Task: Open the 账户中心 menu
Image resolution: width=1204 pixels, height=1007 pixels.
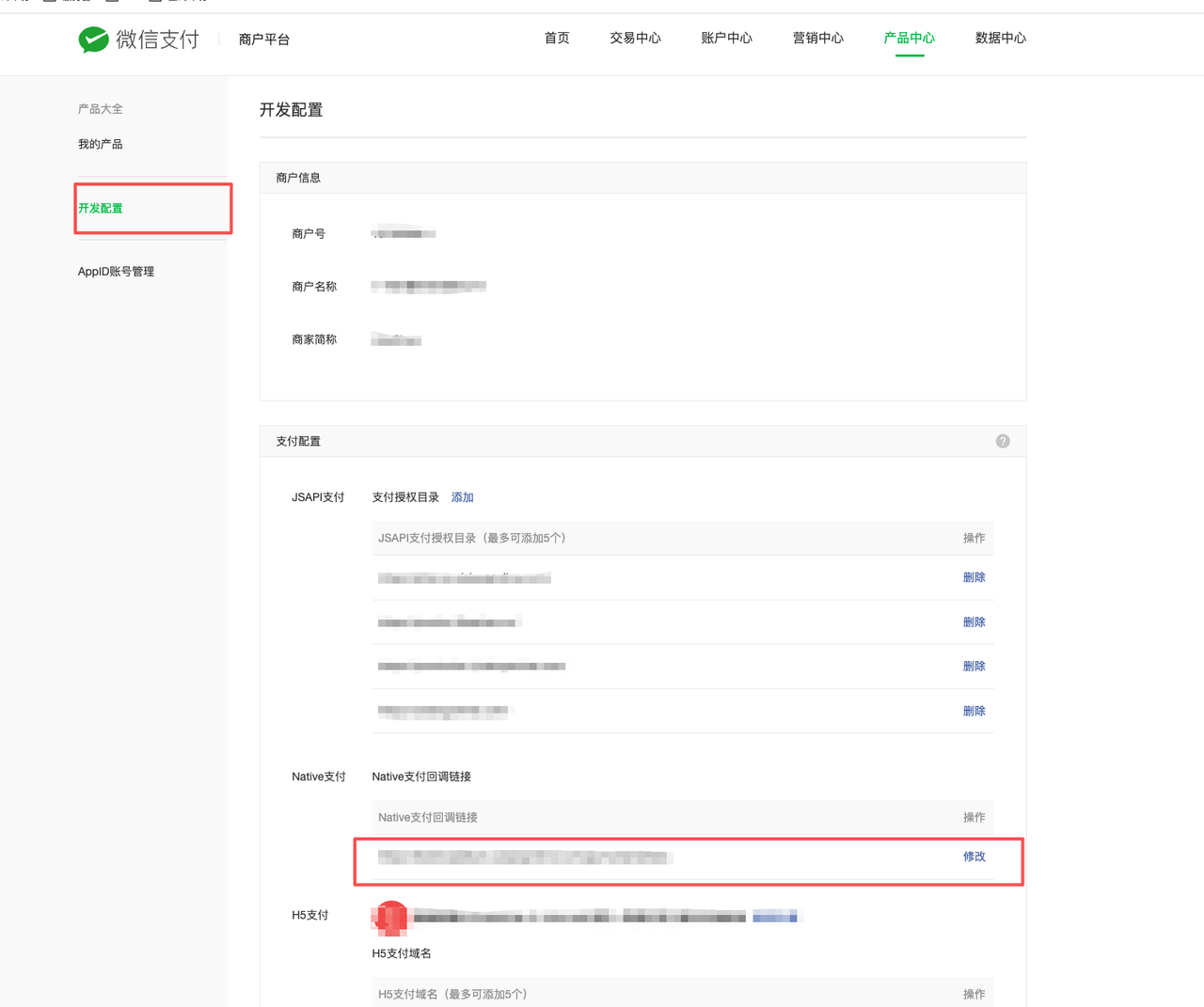Action: coord(725,39)
